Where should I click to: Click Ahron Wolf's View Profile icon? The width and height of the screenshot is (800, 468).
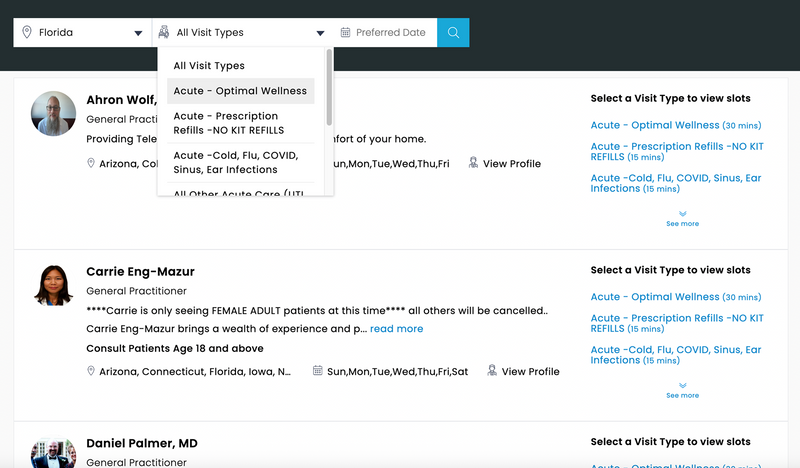473,163
